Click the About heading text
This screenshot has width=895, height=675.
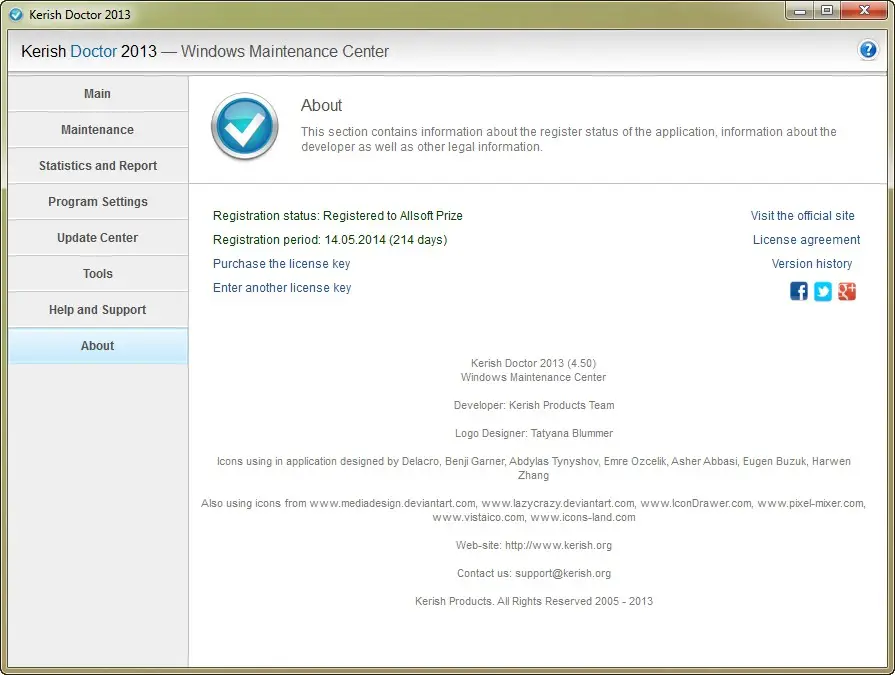tap(321, 105)
